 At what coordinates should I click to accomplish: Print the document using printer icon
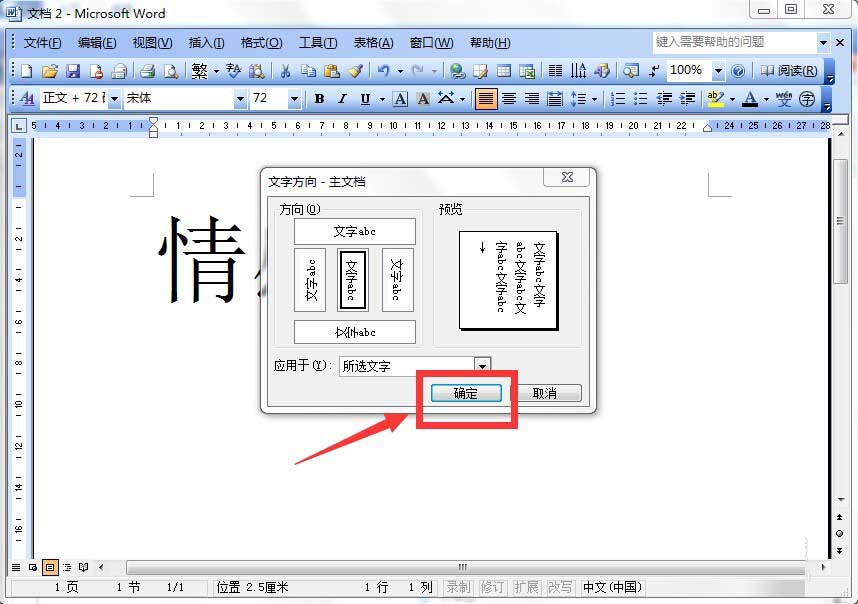(x=147, y=71)
